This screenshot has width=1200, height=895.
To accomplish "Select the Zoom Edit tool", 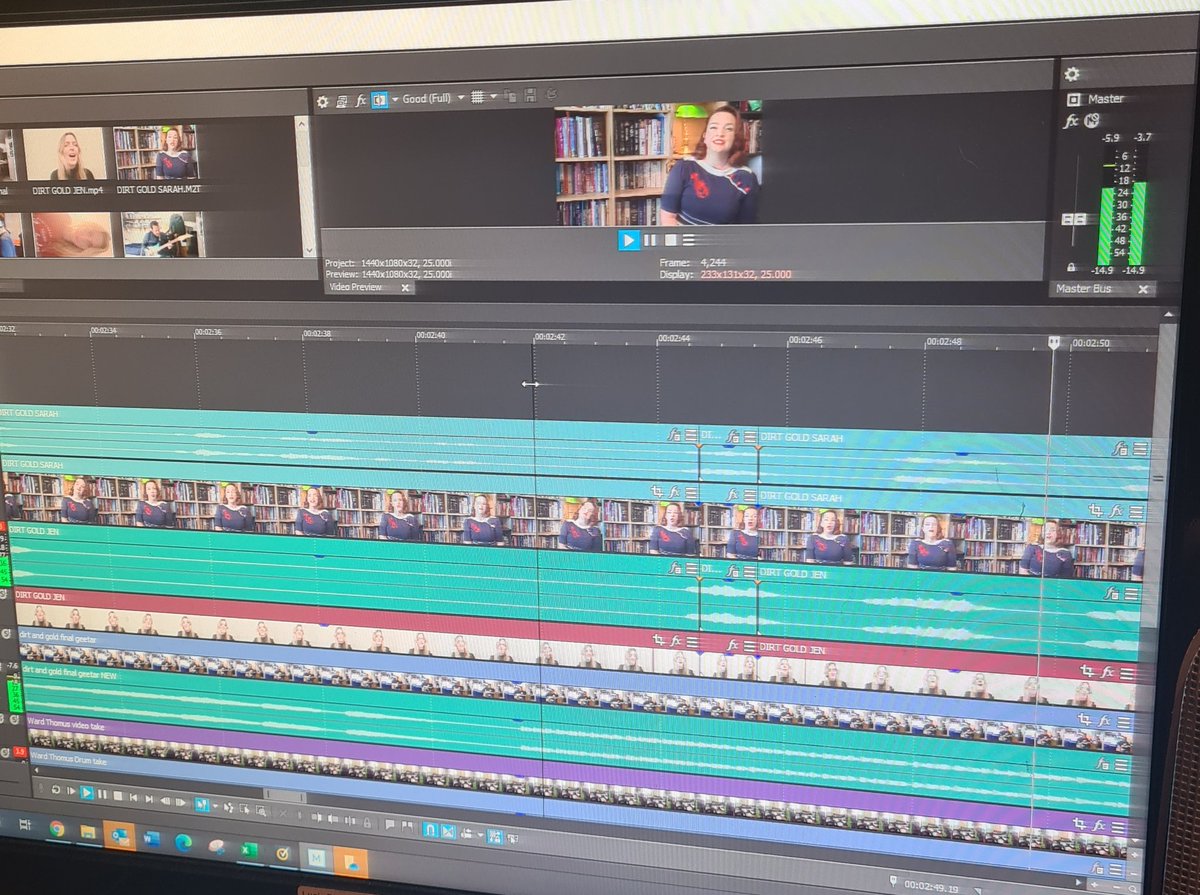I will pyautogui.click(x=261, y=811).
